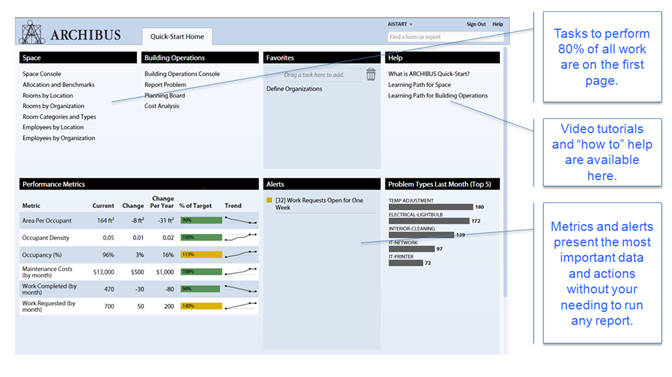Click the TEMP ADJUSTMENT chart bar
The image size is (672, 377).
(431, 207)
